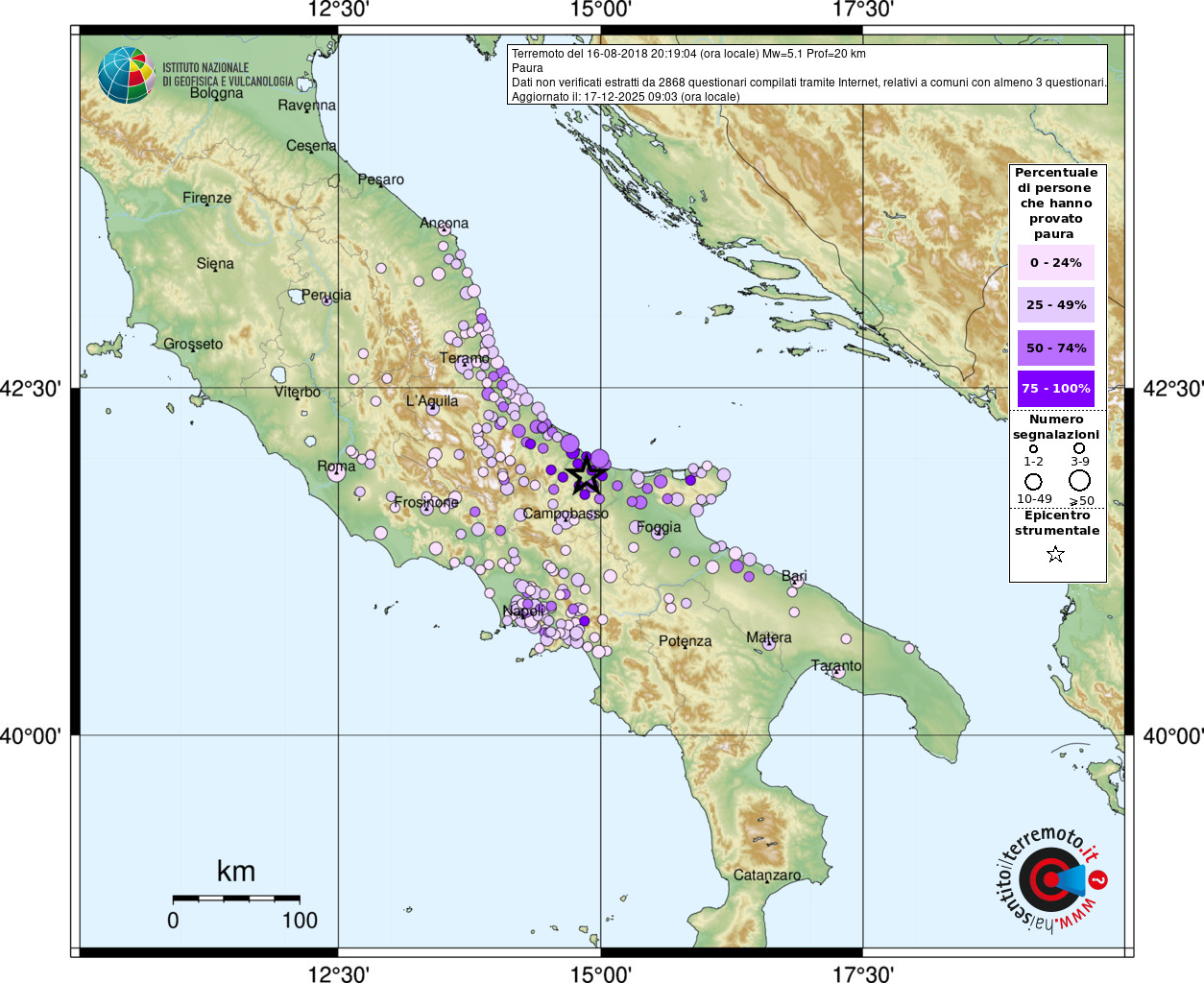
Task: Click the INGV globe logo
Action: pos(127,75)
